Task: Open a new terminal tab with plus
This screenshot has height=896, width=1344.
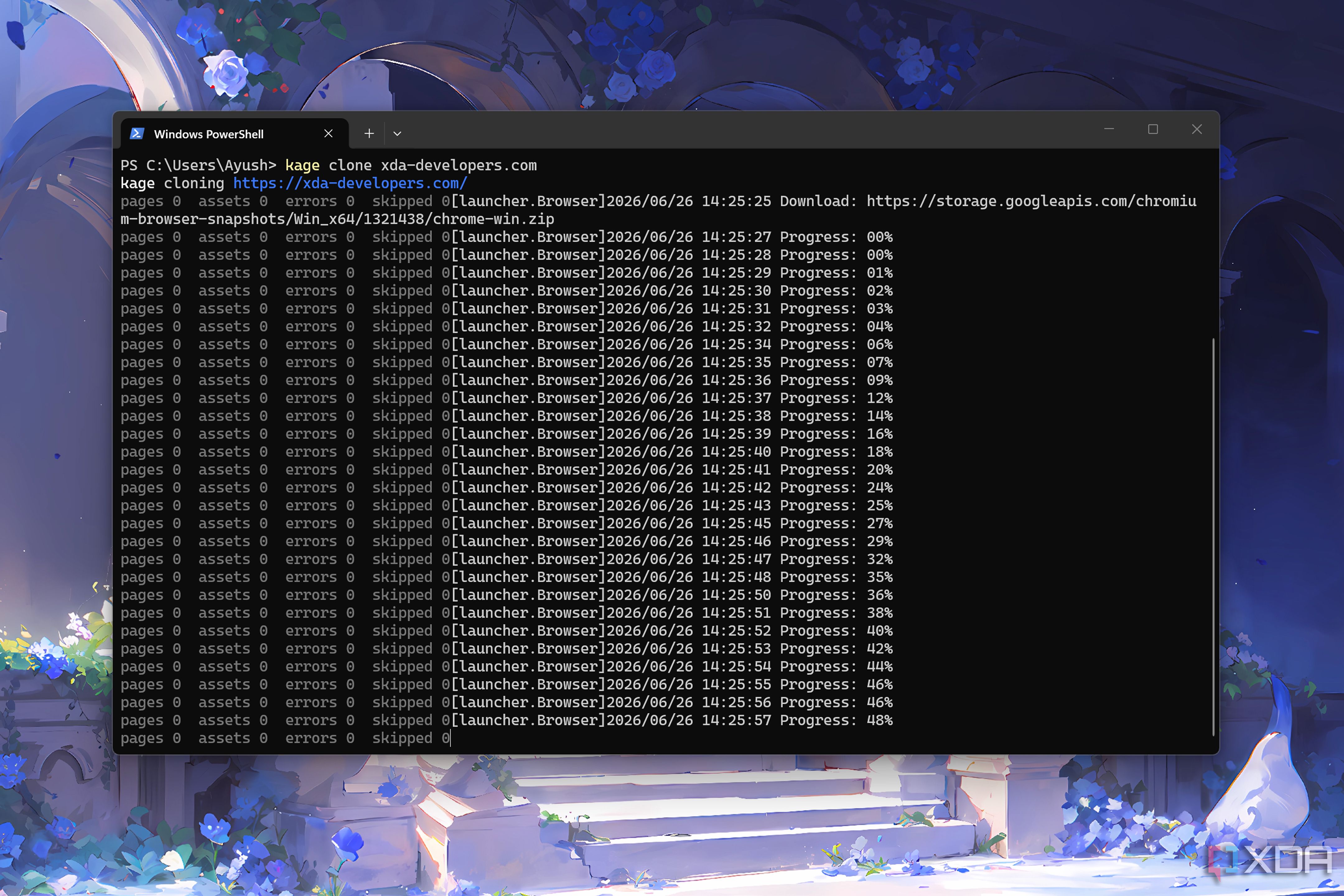Action: pos(369,133)
